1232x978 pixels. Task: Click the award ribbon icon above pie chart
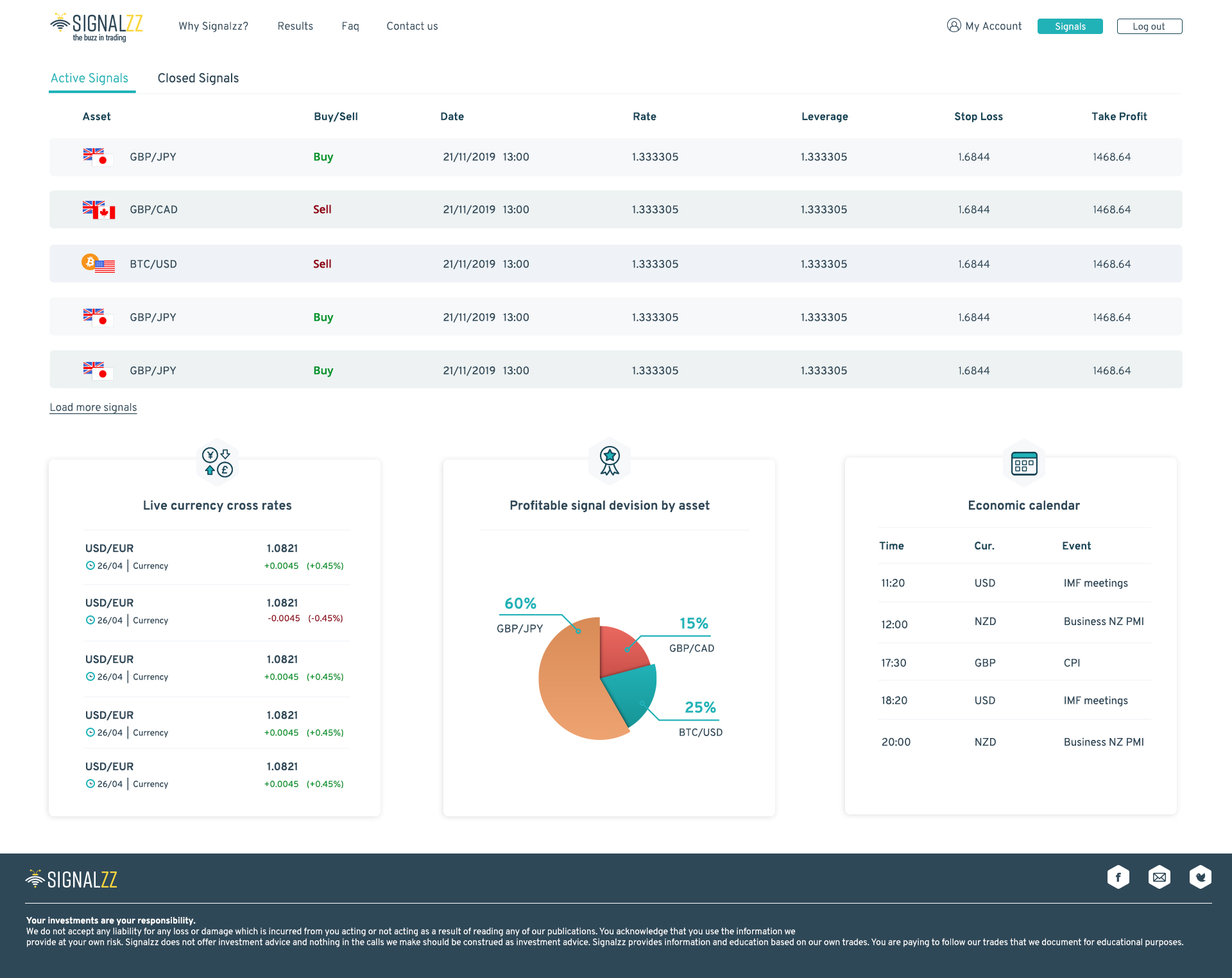pos(609,461)
